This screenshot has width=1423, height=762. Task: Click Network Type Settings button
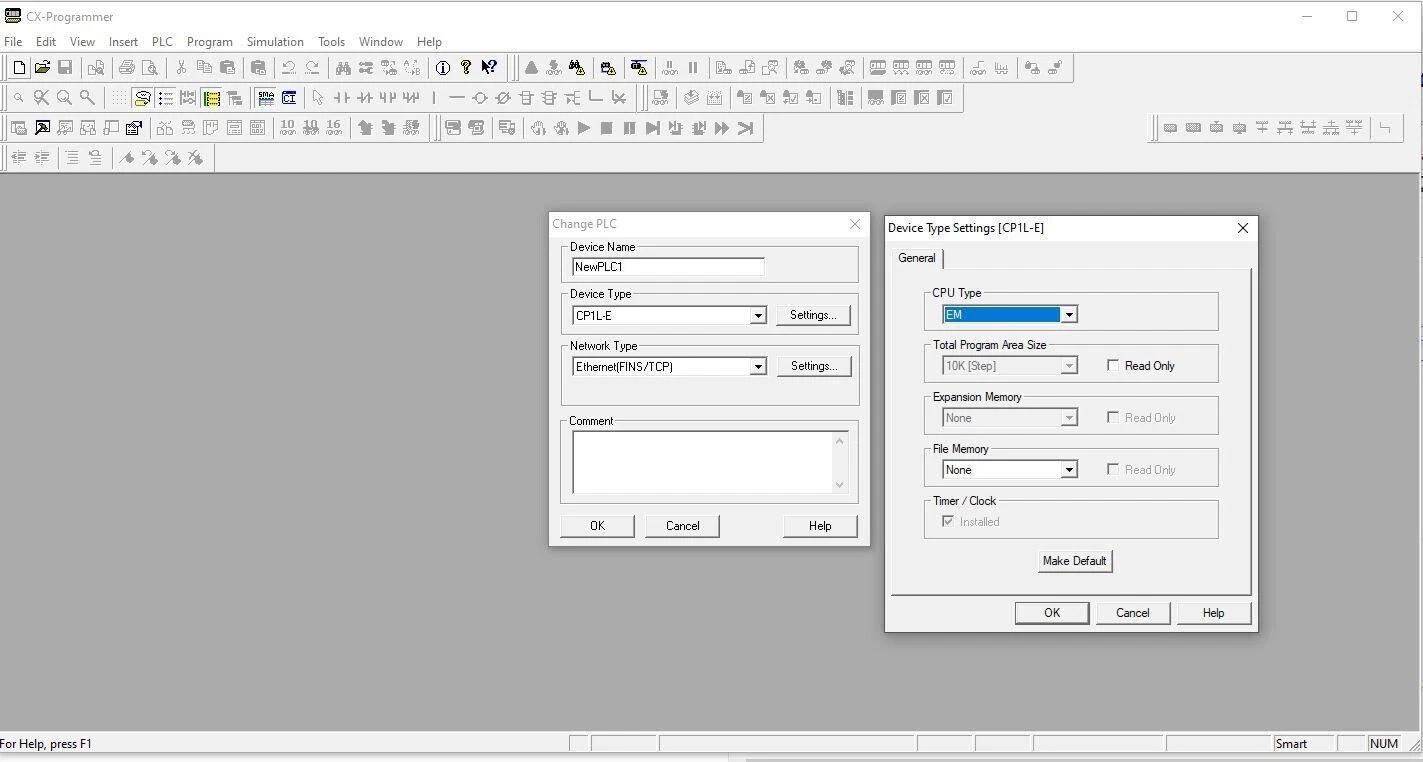[814, 367]
